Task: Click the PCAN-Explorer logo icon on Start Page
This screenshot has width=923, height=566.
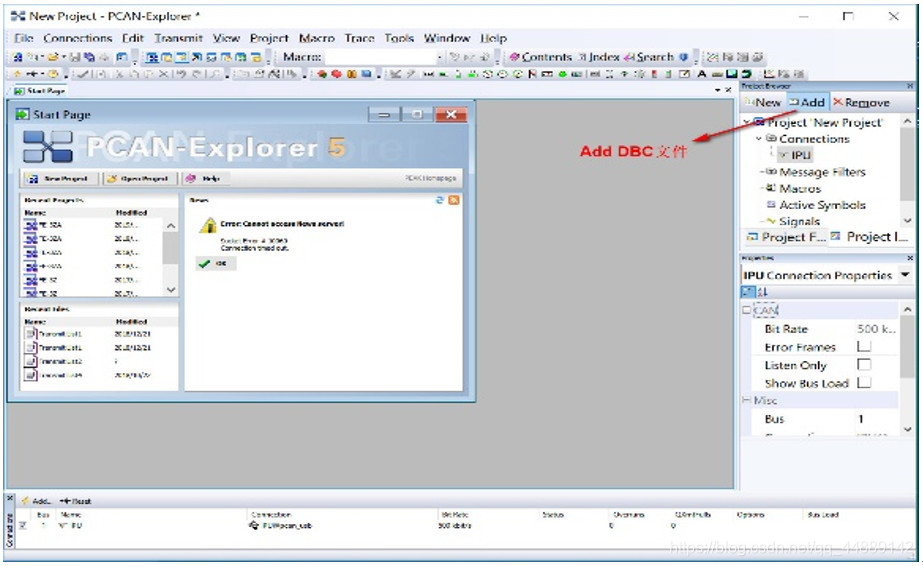Action: click(x=47, y=147)
